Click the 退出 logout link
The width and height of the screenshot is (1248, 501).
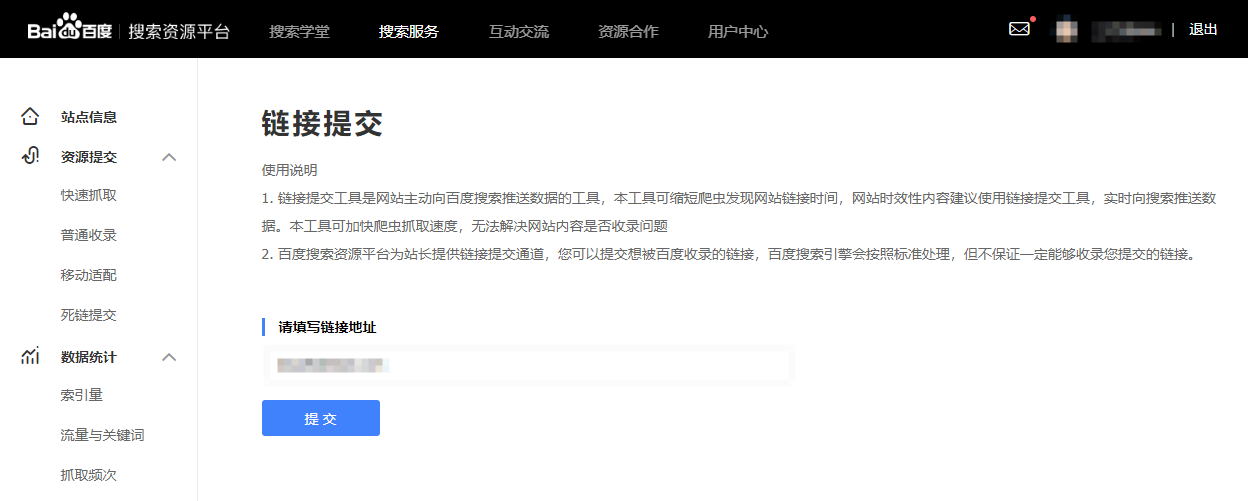point(1203,30)
